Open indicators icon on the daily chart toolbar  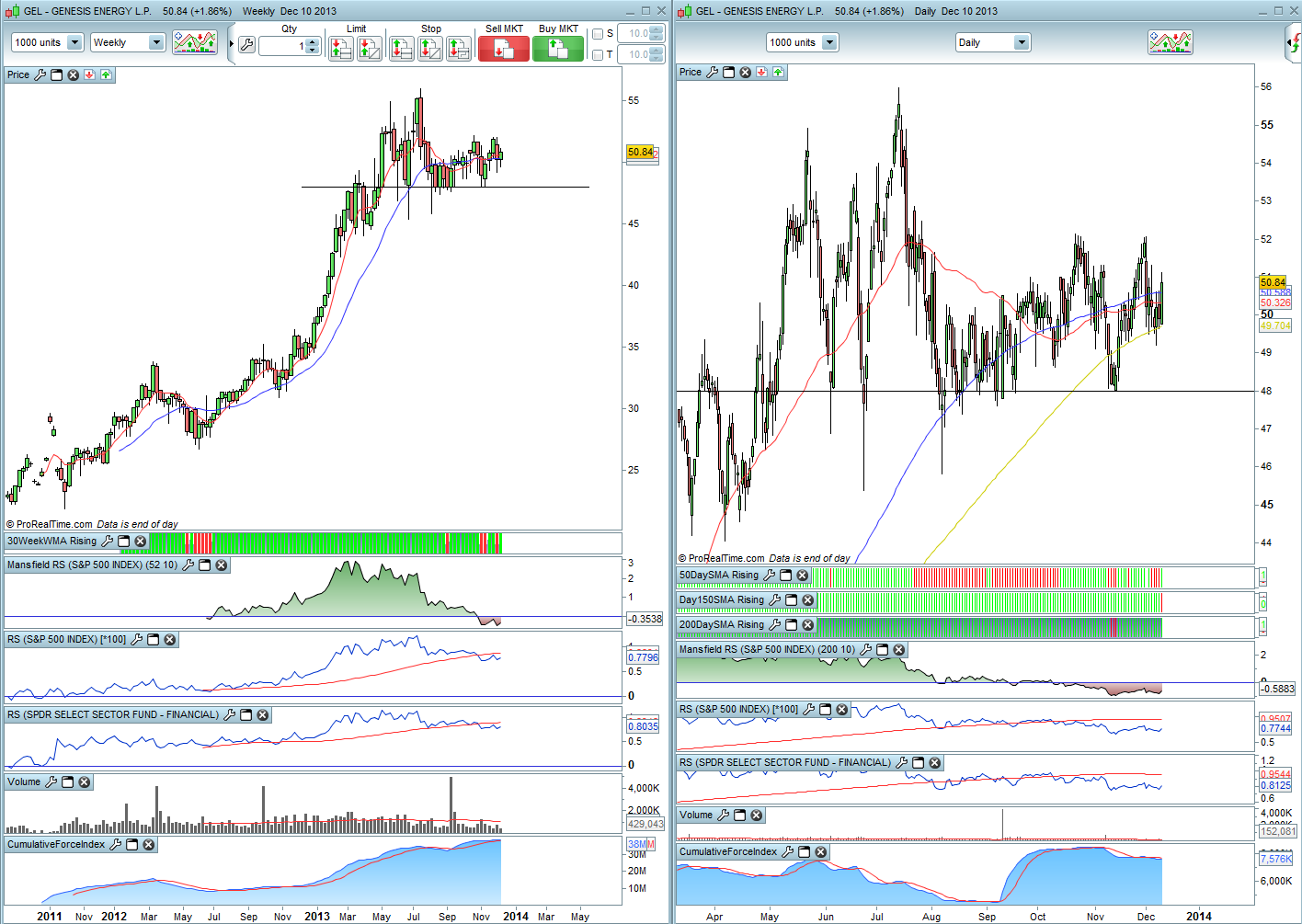pyautogui.click(x=1170, y=42)
